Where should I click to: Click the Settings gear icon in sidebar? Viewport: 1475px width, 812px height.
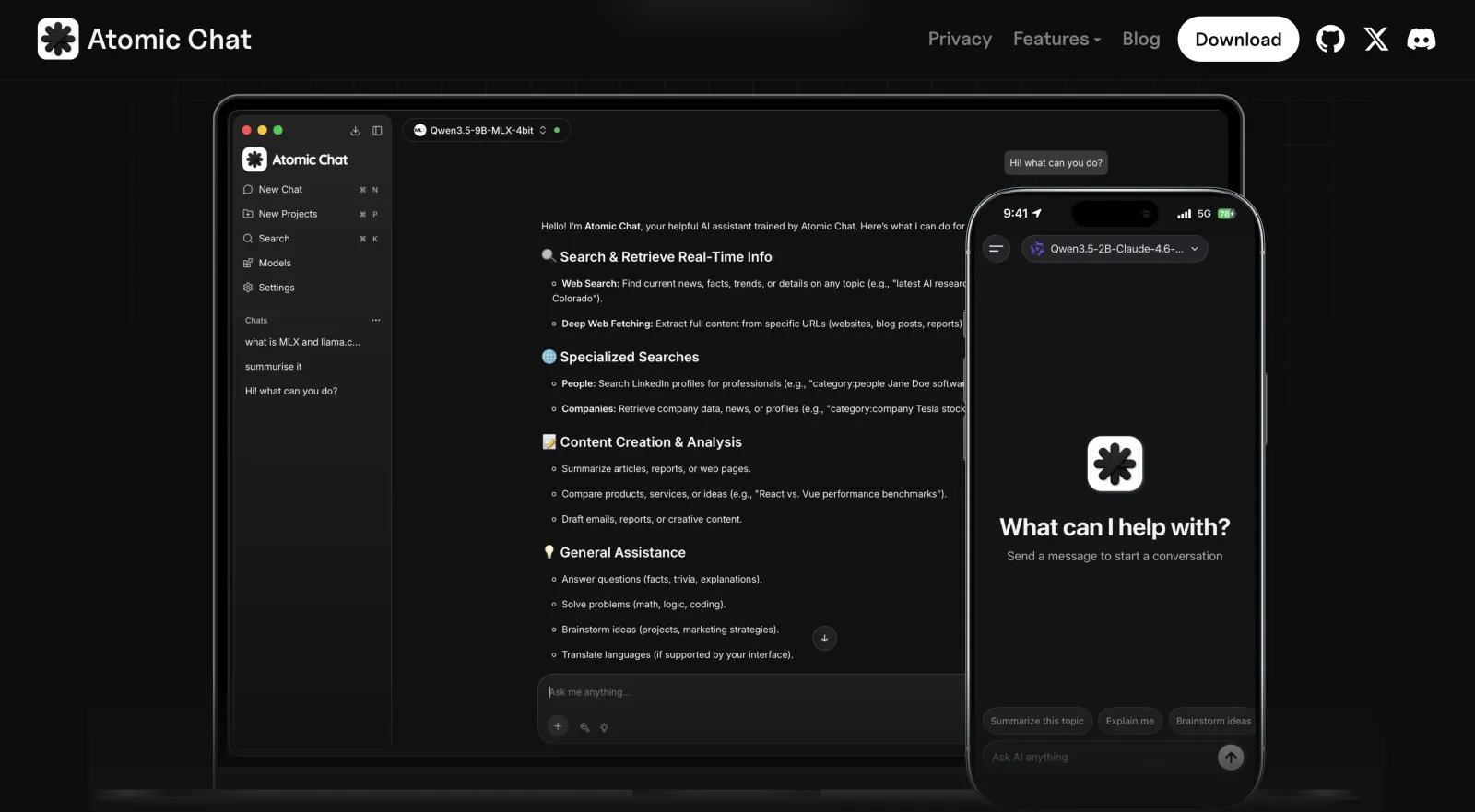(248, 288)
